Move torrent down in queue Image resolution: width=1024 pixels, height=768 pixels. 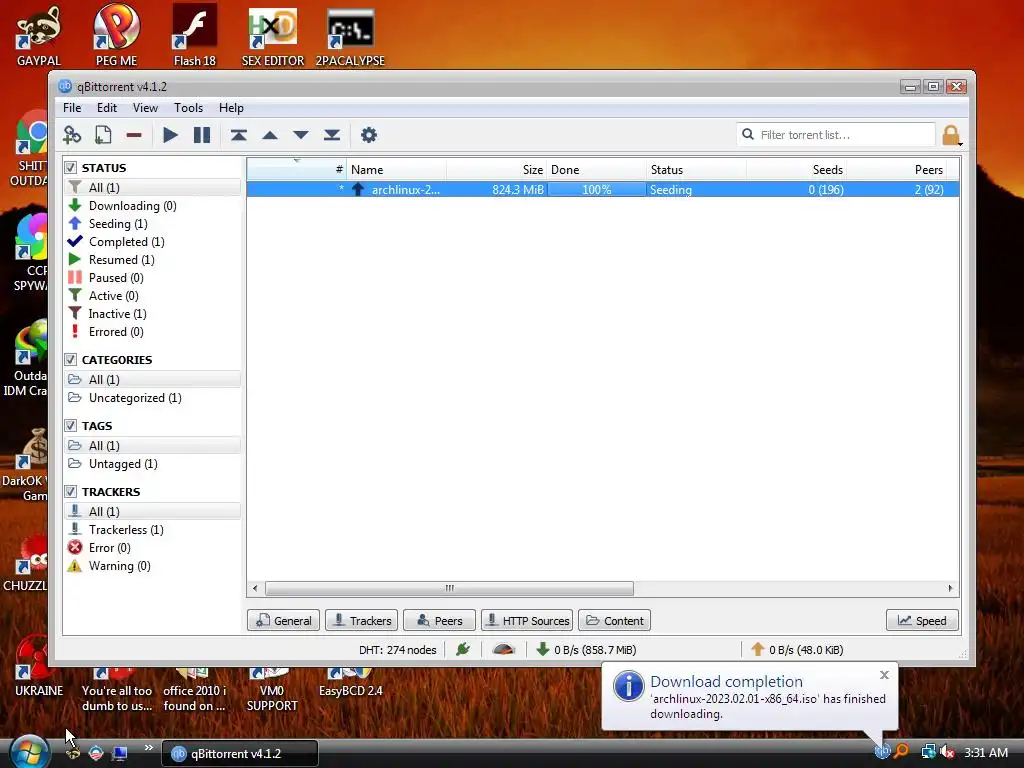tap(300, 135)
